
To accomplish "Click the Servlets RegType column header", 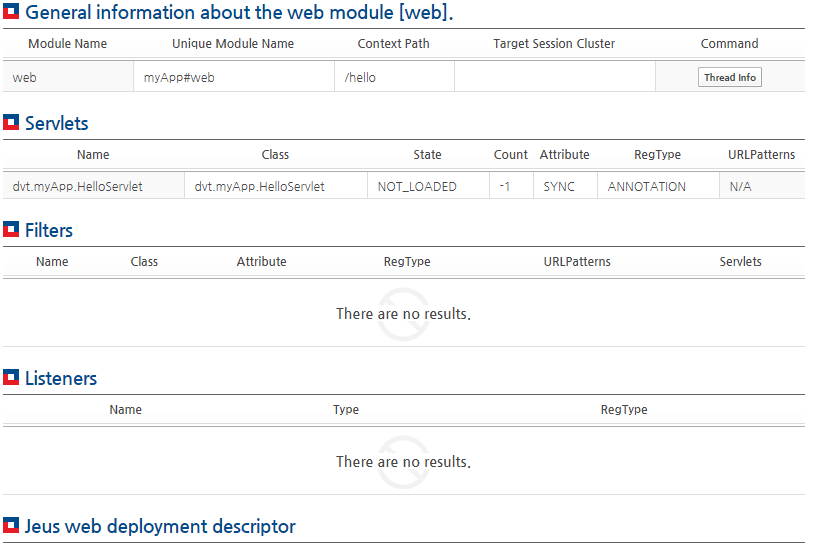I will [x=657, y=154].
